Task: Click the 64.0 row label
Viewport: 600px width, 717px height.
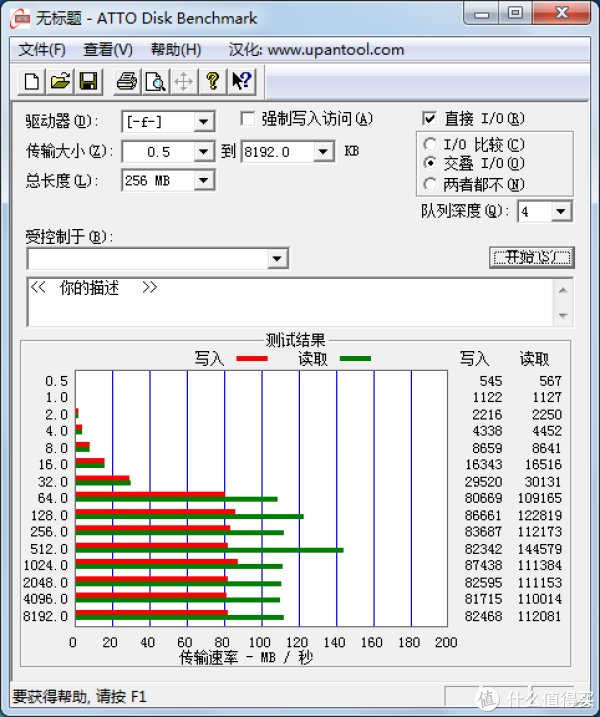Action: (x=53, y=498)
